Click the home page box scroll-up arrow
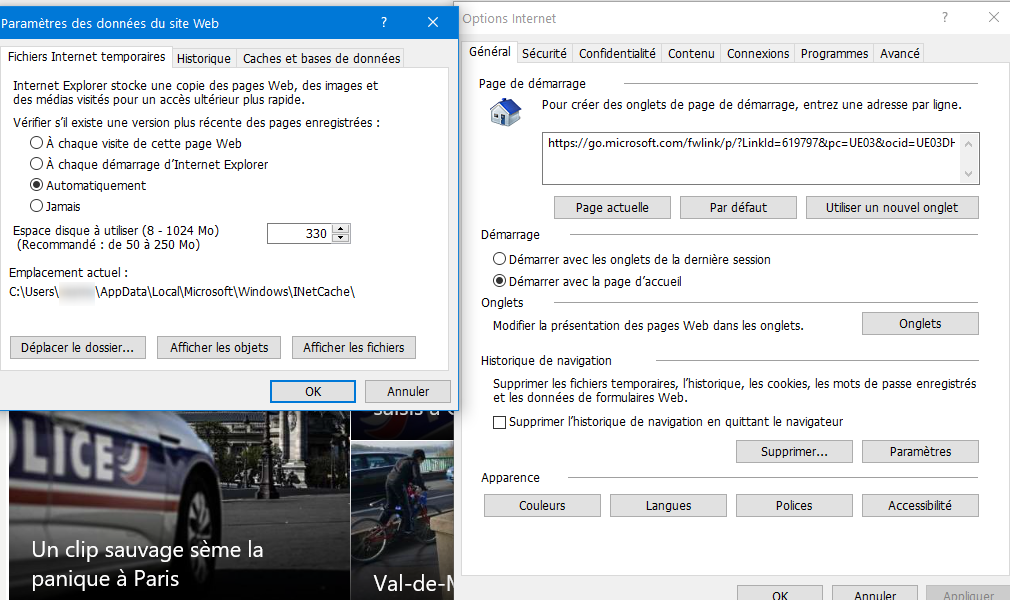Image resolution: width=1010 pixels, height=600 pixels. click(968, 144)
